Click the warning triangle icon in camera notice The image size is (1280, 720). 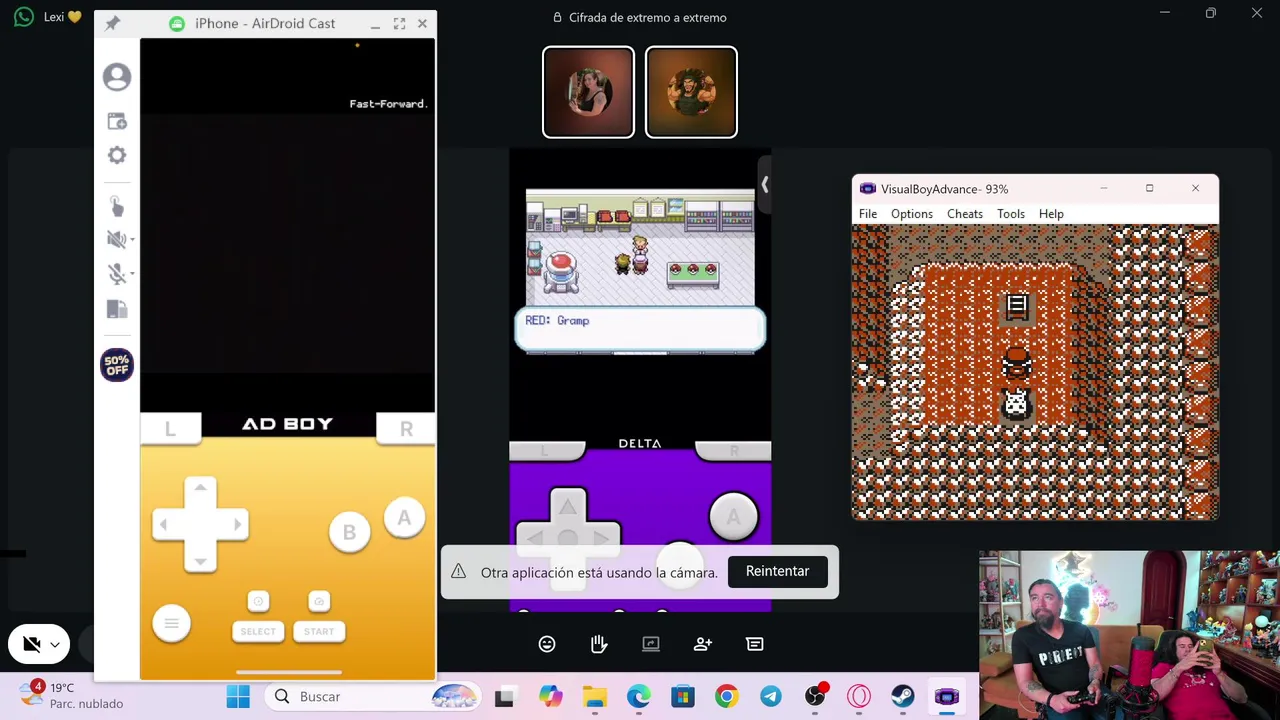point(458,571)
